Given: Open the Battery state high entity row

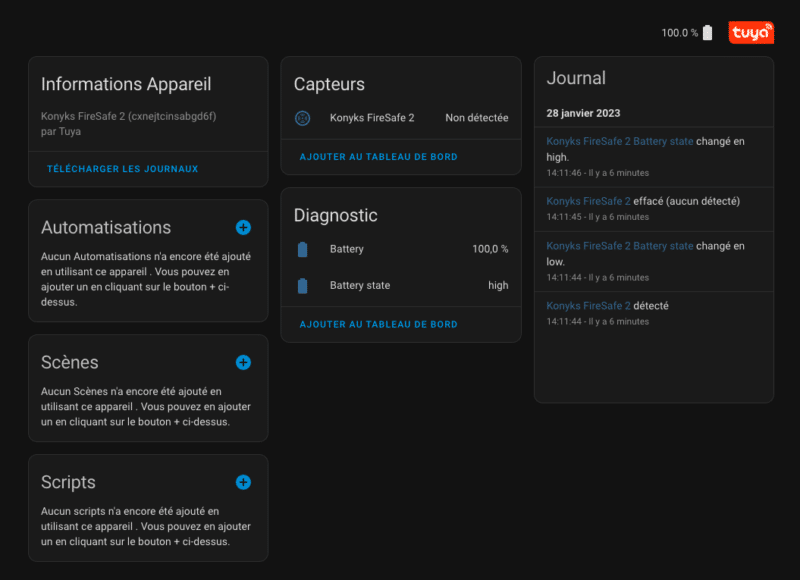Looking at the screenshot, I should pos(400,286).
